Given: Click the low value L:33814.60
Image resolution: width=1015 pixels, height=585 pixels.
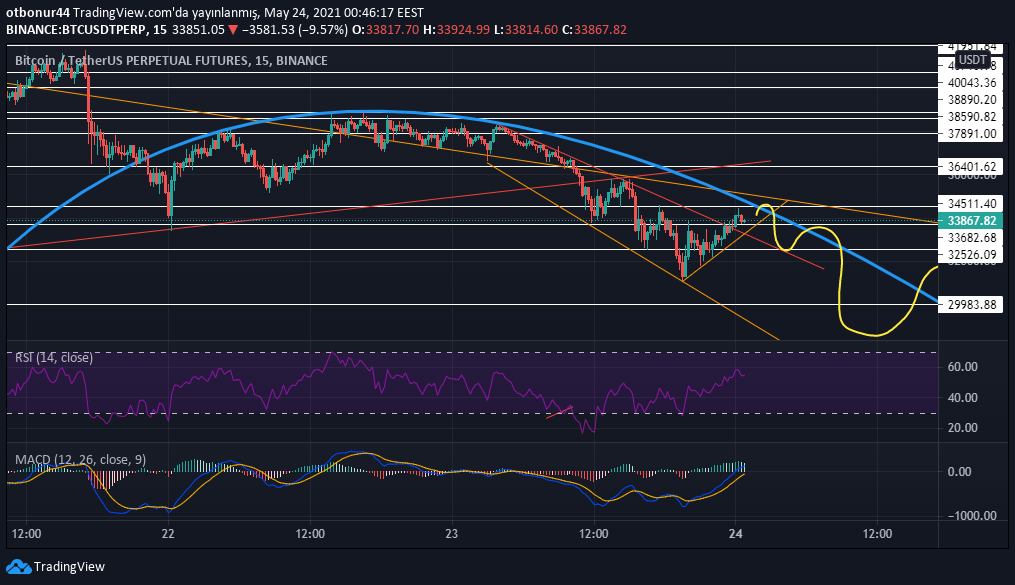Looking at the screenshot, I should click(526, 30).
